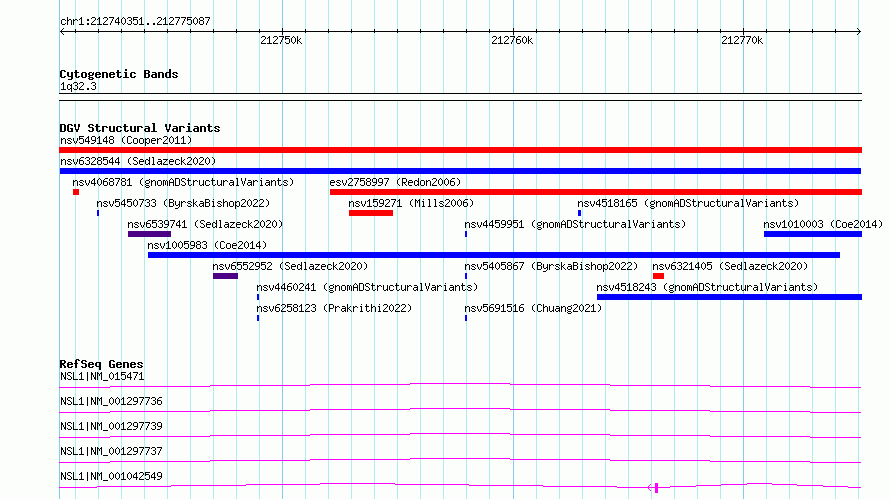Click the esv2758997 (Redon2006) red bar
Image resolution: width=890 pixels, height=499 pixels.
point(596,192)
